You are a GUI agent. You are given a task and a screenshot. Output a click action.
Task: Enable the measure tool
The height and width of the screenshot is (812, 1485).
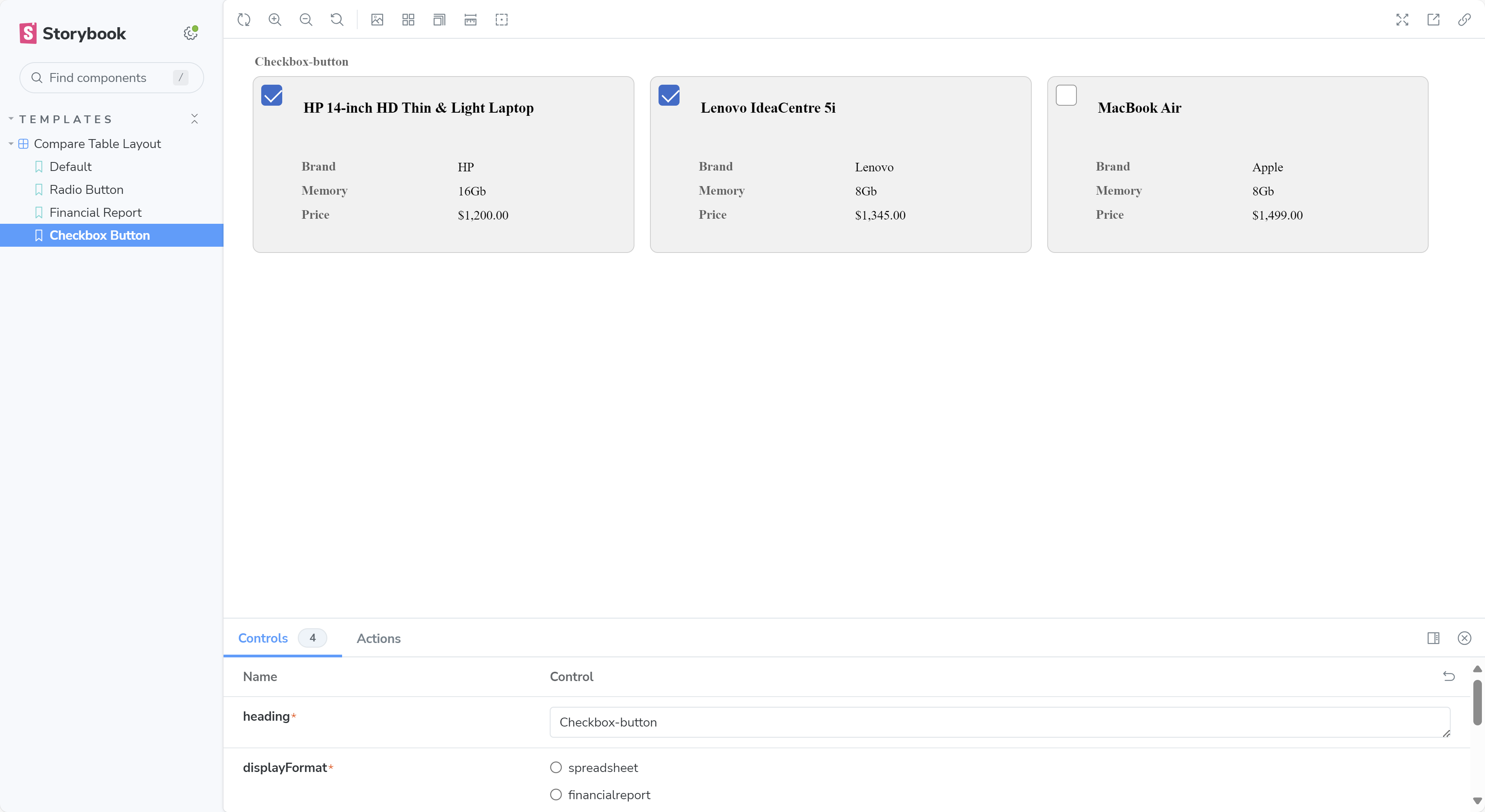coord(470,19)
